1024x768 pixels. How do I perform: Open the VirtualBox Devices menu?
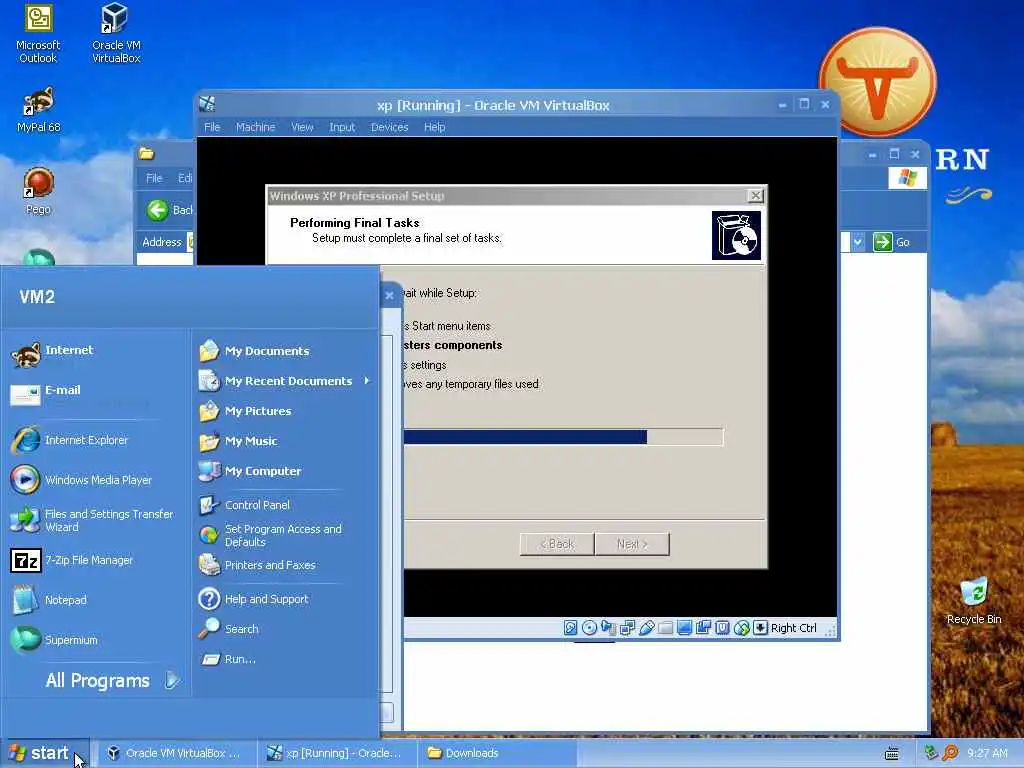click(389, 127)
